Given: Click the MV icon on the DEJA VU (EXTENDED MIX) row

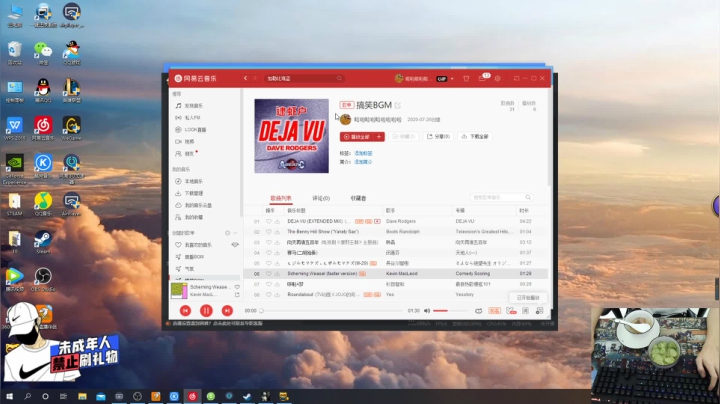Looking at the screenshot, I should click(377, 221).
